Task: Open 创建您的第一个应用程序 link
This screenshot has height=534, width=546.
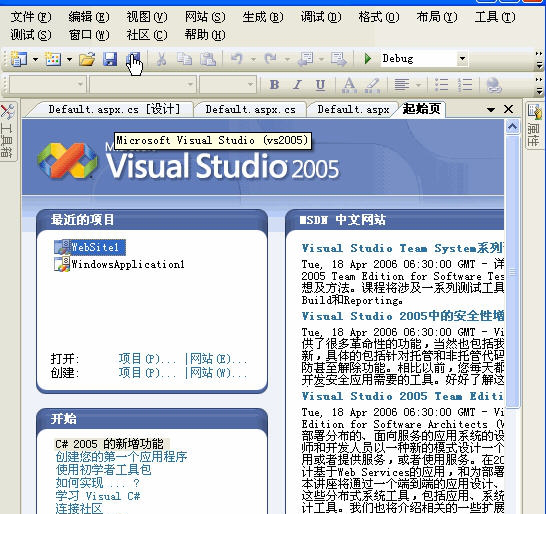Action: tap(121, 457)
